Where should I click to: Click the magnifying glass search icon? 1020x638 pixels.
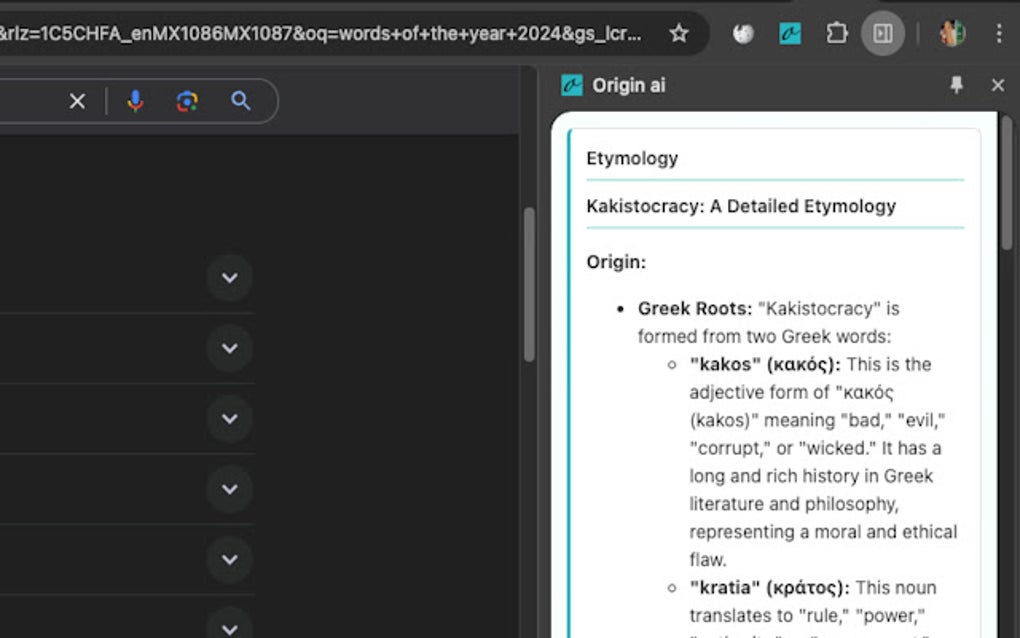point(240,101)
